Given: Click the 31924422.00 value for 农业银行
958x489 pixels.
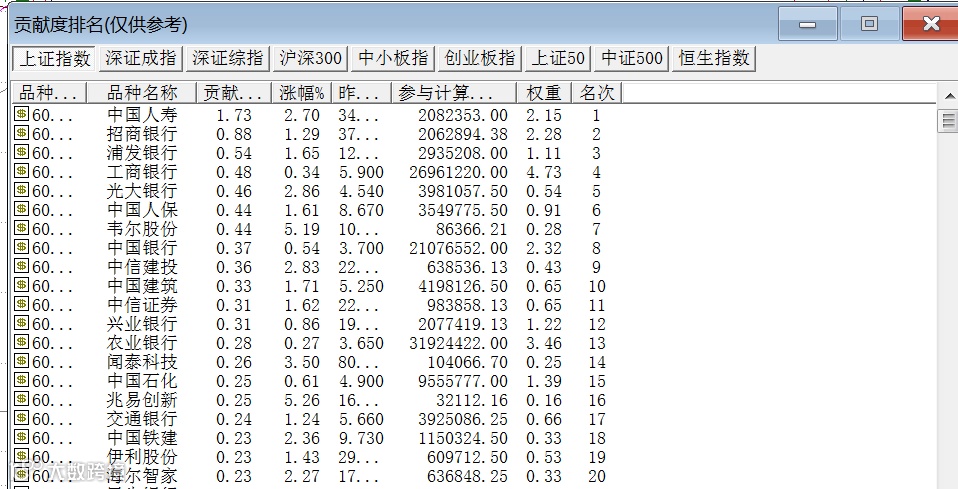Looking at the screenshot, I should coord(458,343).
